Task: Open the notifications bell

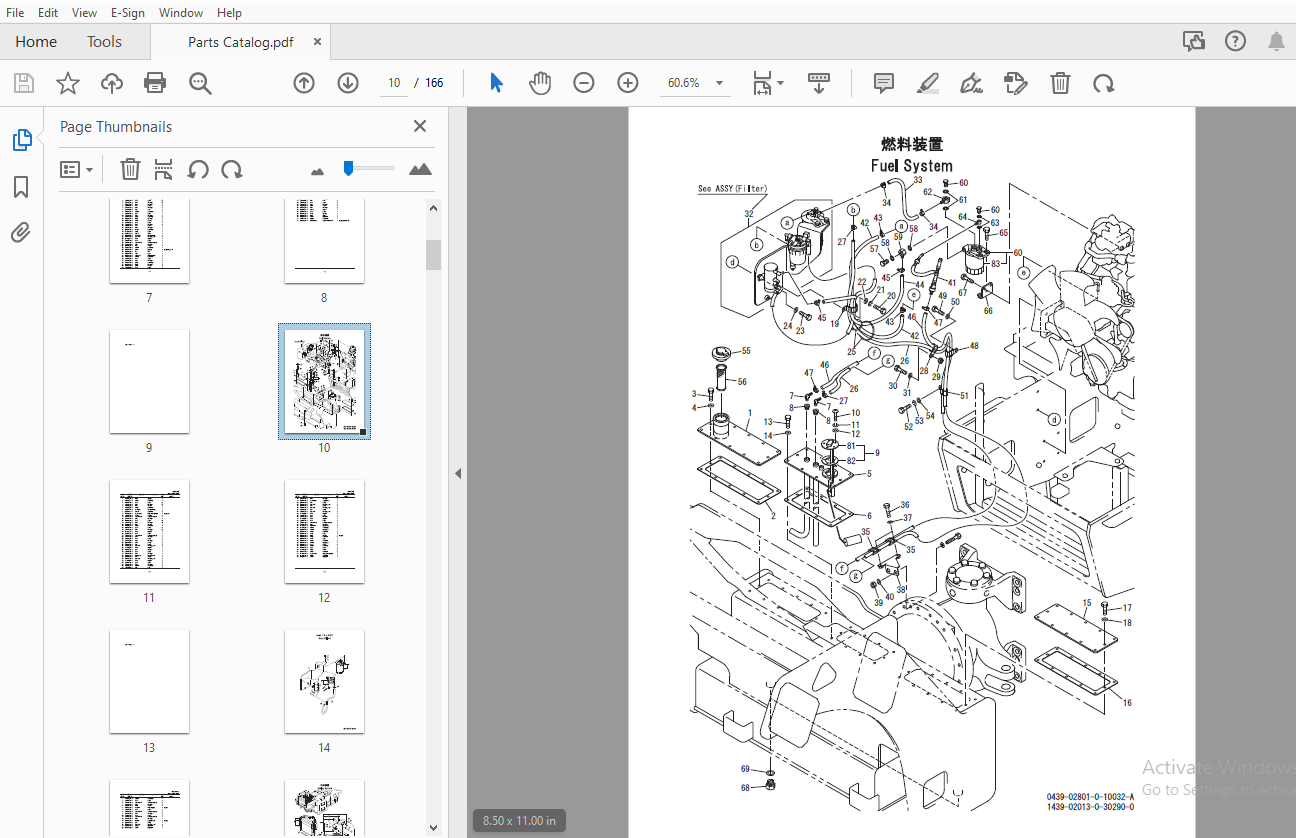Action: click(1276, 41)
